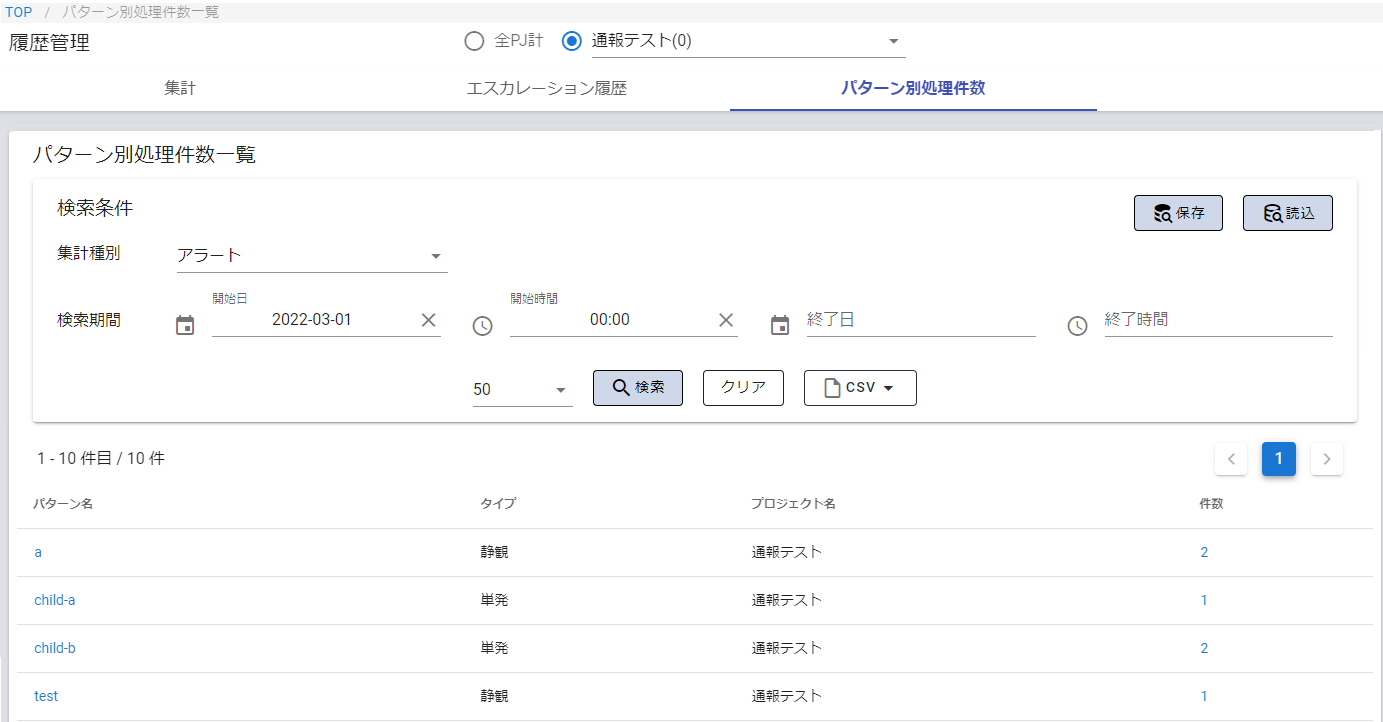Clear the start time 00:00 value
The image size is (1383, 722).
click(726, 320)
